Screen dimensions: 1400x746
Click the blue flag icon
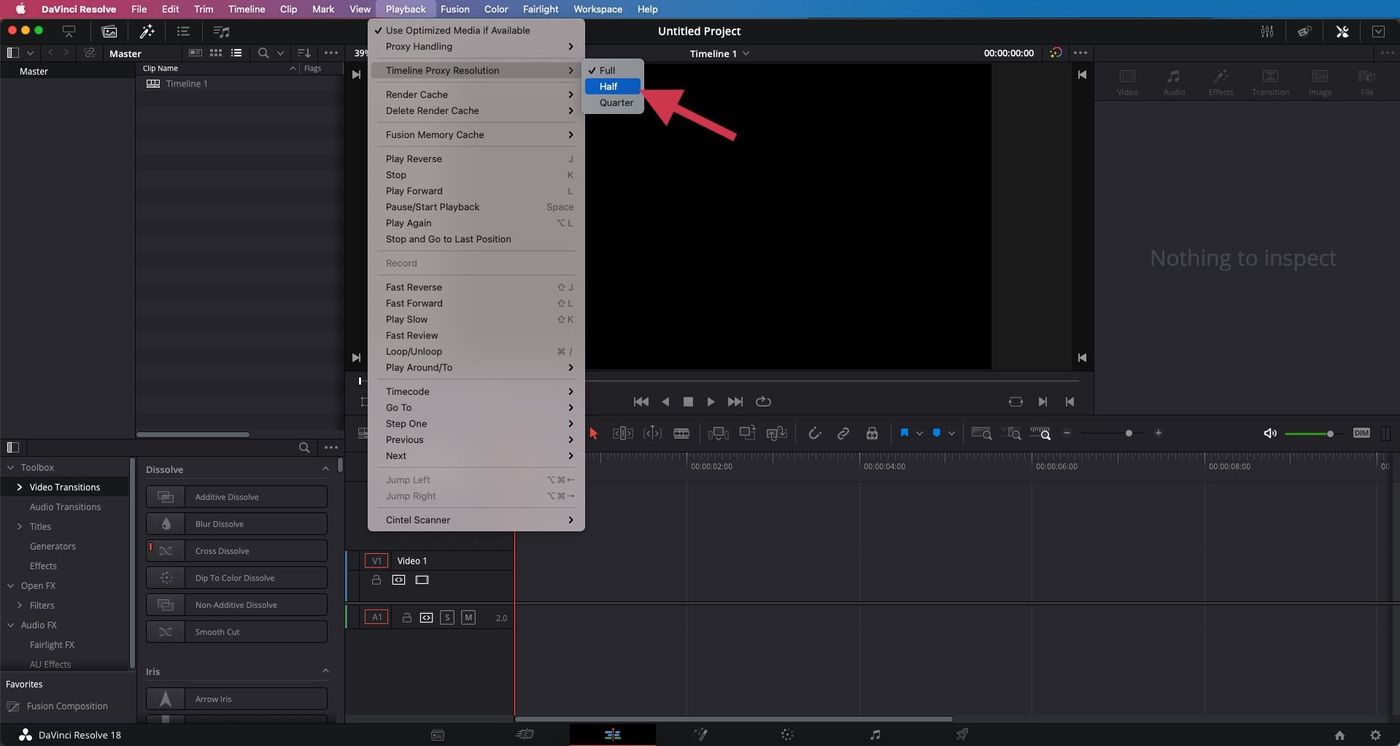(x=904, y=433)
